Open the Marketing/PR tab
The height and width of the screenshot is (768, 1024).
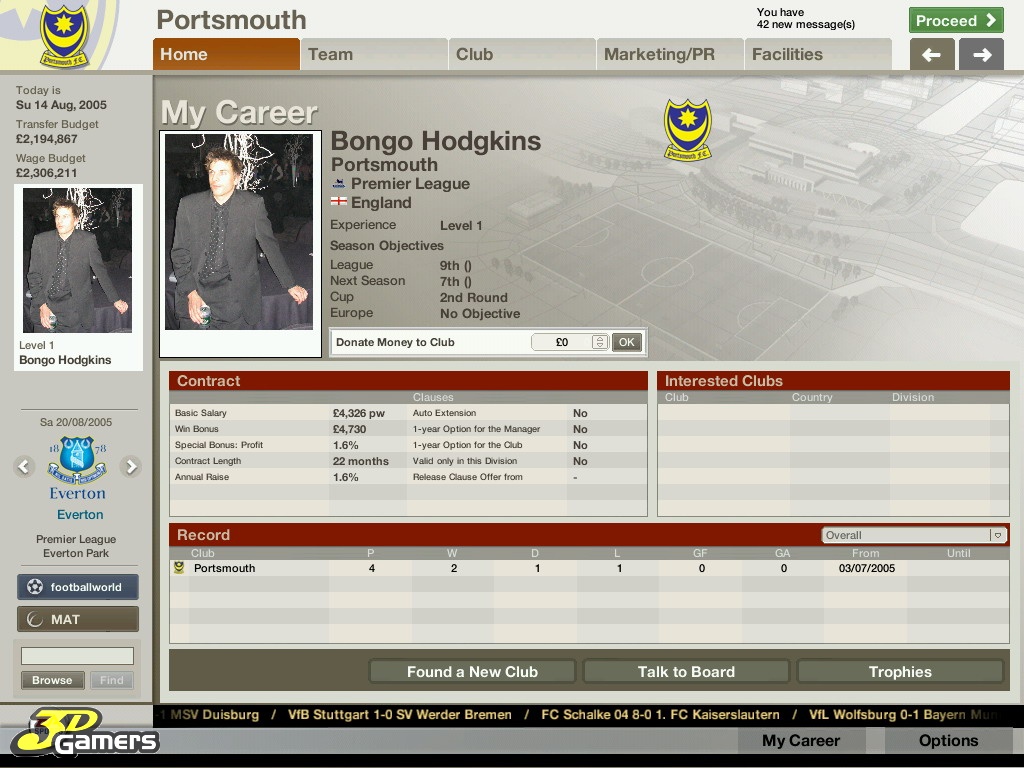pos(669,54)
